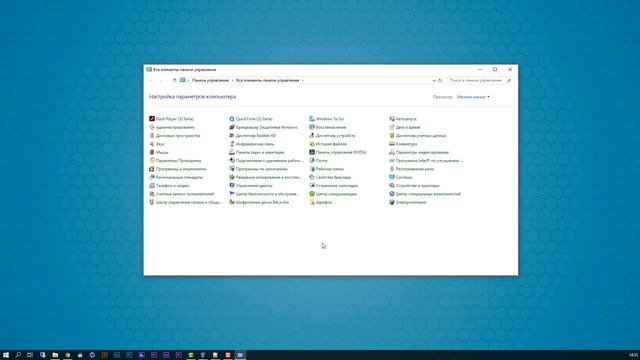The image size is (640, 360).
Task: Click the Windows To Go icon
Action: pos(312,119)
